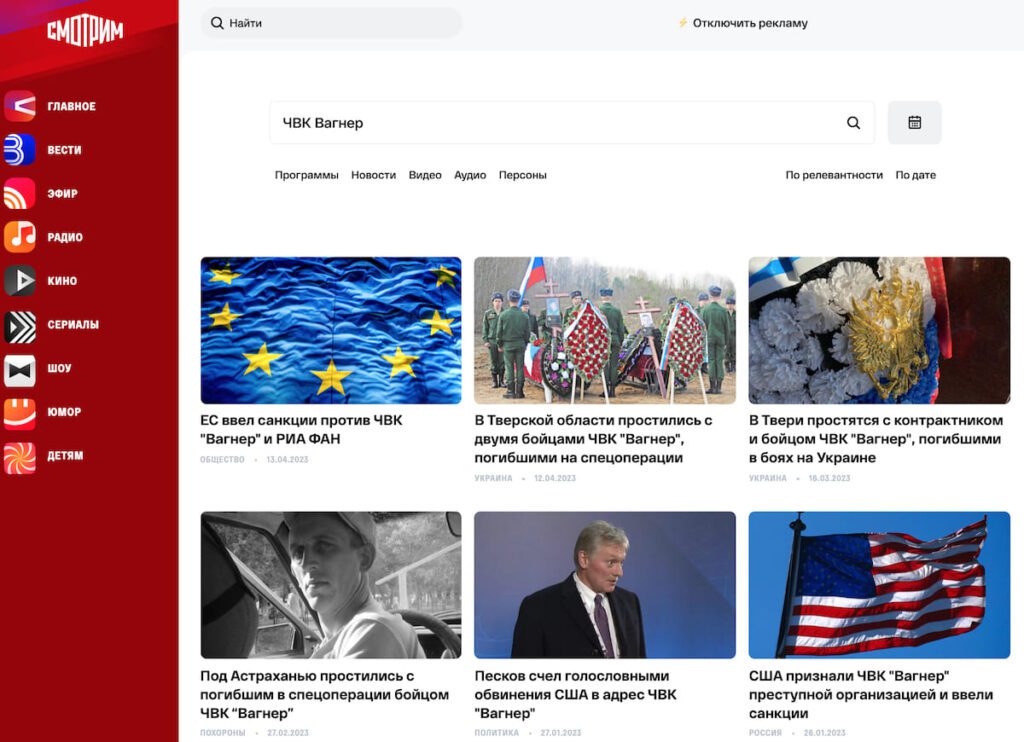
Task: Sort results По дате
Action: click(916, 175)
